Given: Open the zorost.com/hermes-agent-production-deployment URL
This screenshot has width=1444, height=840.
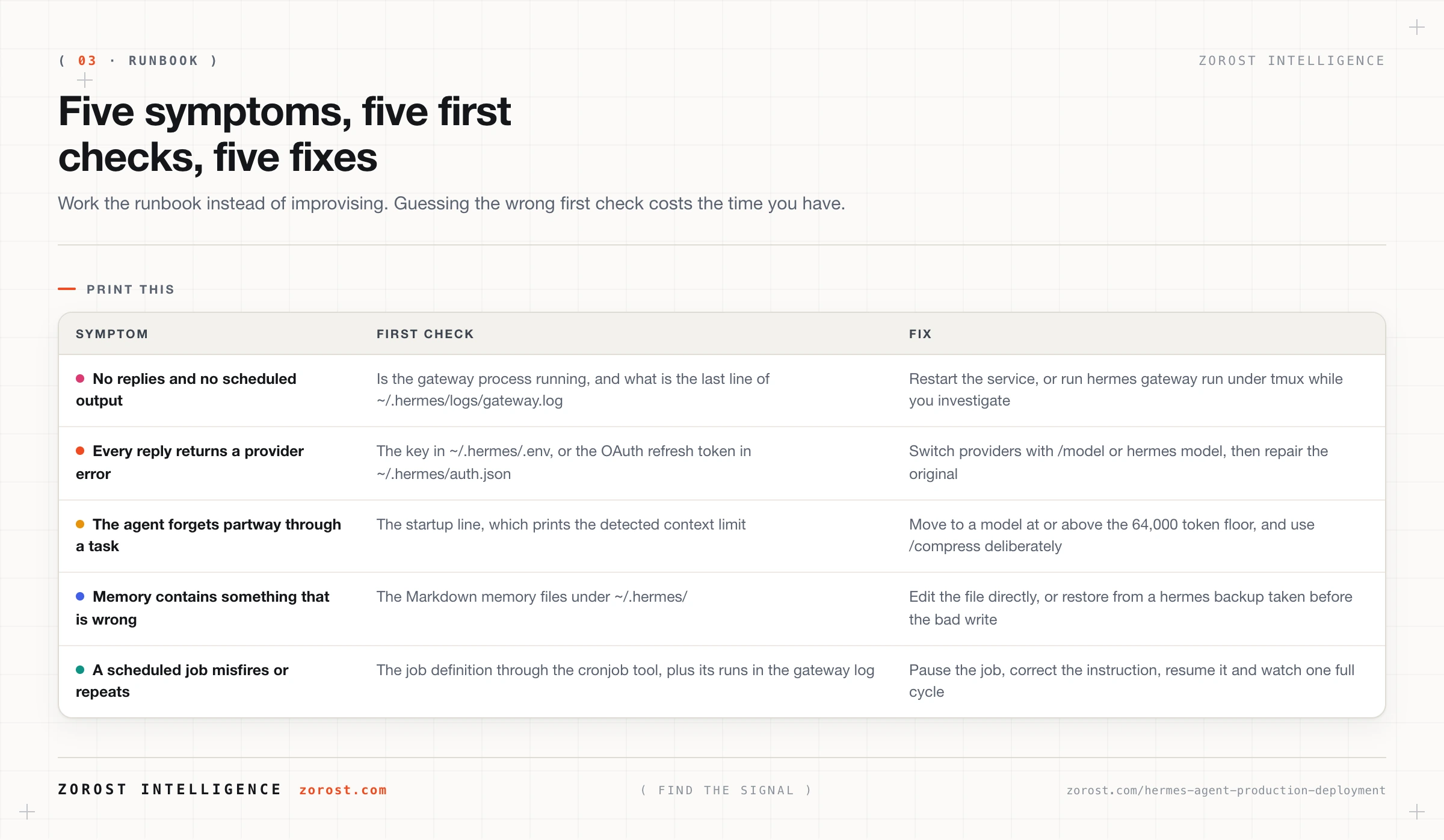Looking at the screenshot, I should 1226,790.
